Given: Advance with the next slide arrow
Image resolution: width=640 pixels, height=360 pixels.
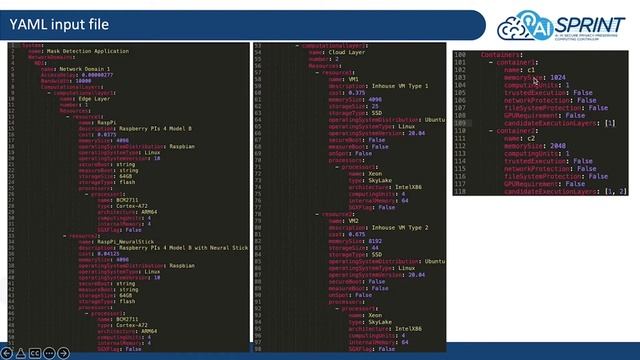Looking at the screenshot, I should (63, 353).
